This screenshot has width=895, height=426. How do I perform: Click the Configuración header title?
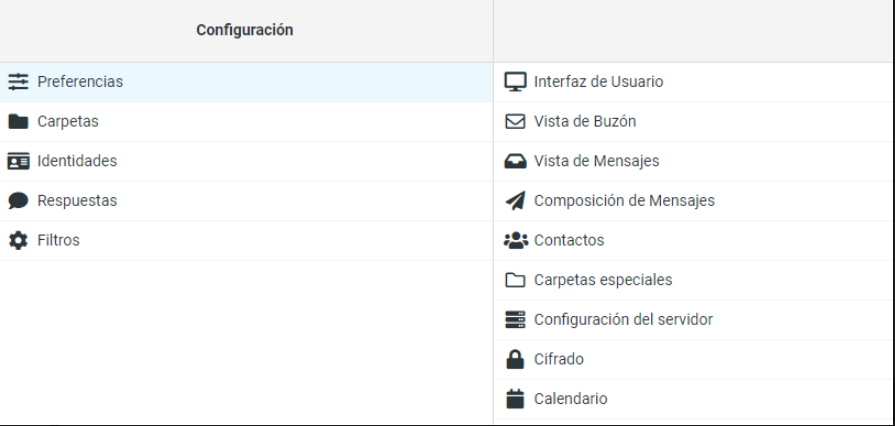[x=245, y=30]
